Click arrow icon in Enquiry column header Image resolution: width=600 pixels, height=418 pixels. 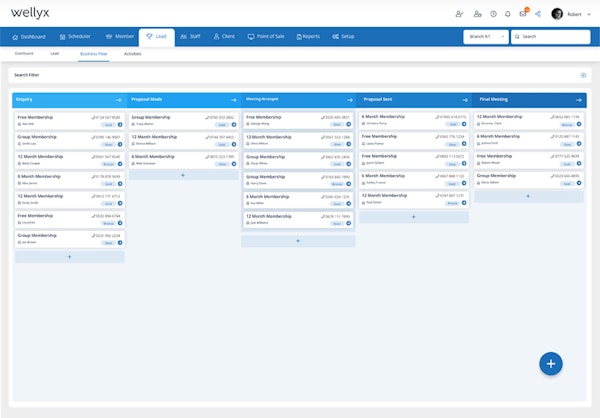pyautogui.click(x=119, y=100)
